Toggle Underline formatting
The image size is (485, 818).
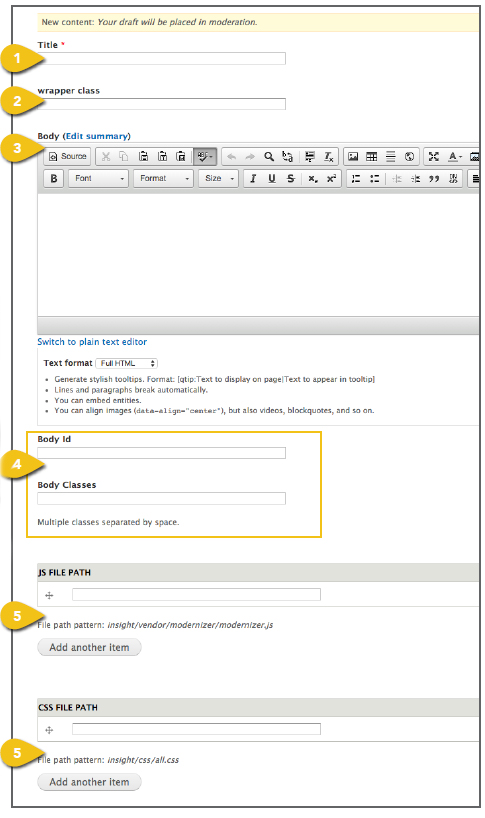[x=272, y=178]
